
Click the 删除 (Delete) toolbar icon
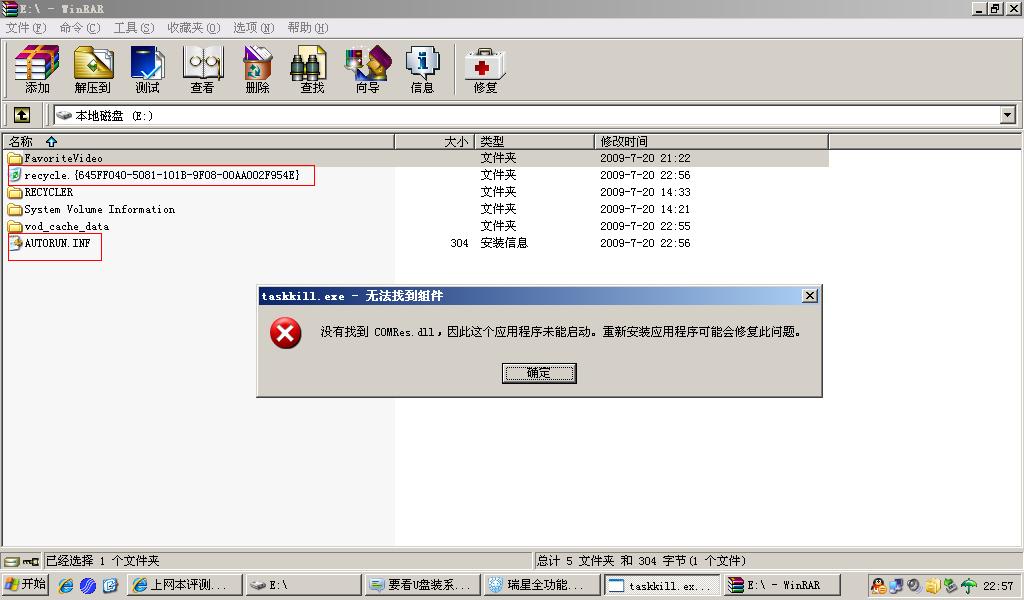coord(257,69)
